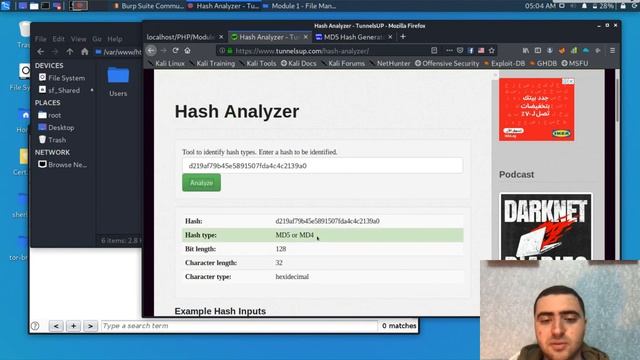
Task: Launch terminal from top panel
Action: [45, 6]
